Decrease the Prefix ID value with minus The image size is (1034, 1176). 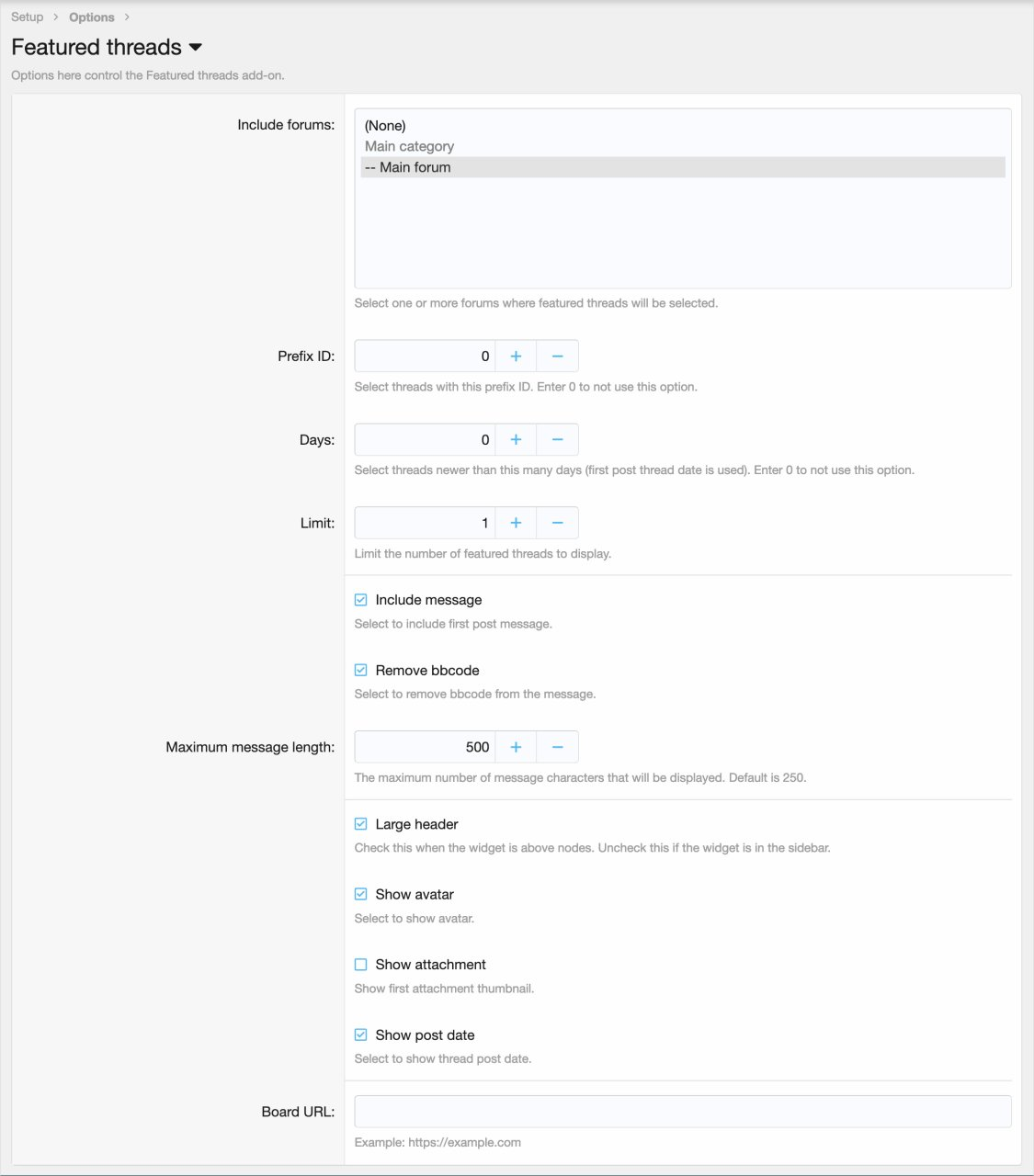tap(557, 356)
